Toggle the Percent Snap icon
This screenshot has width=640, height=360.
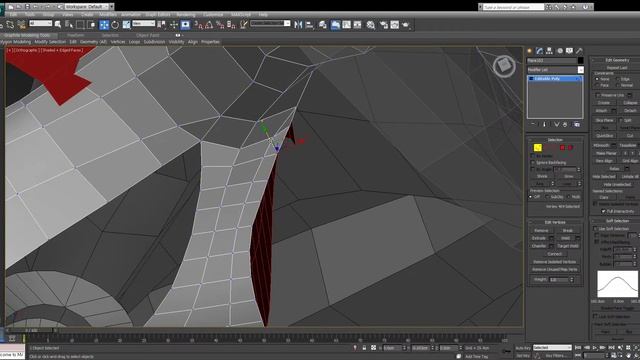point(220,25)
